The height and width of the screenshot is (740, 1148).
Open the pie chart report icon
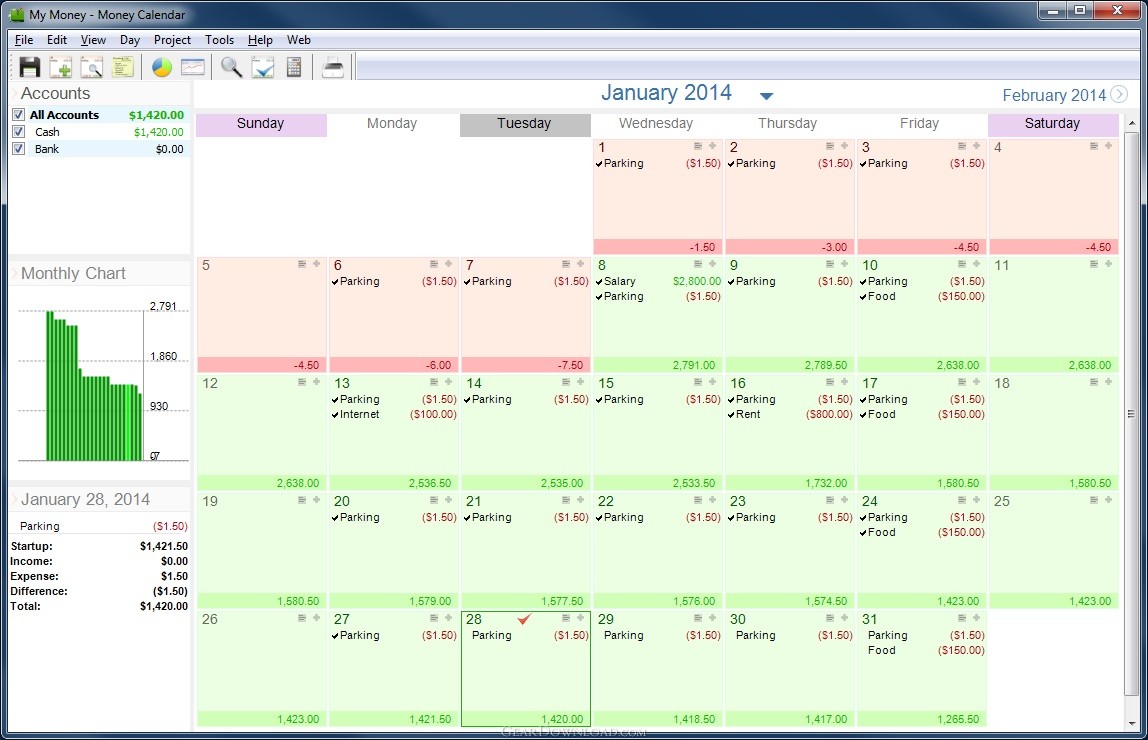pyautogui.click(x=162, y=67)
